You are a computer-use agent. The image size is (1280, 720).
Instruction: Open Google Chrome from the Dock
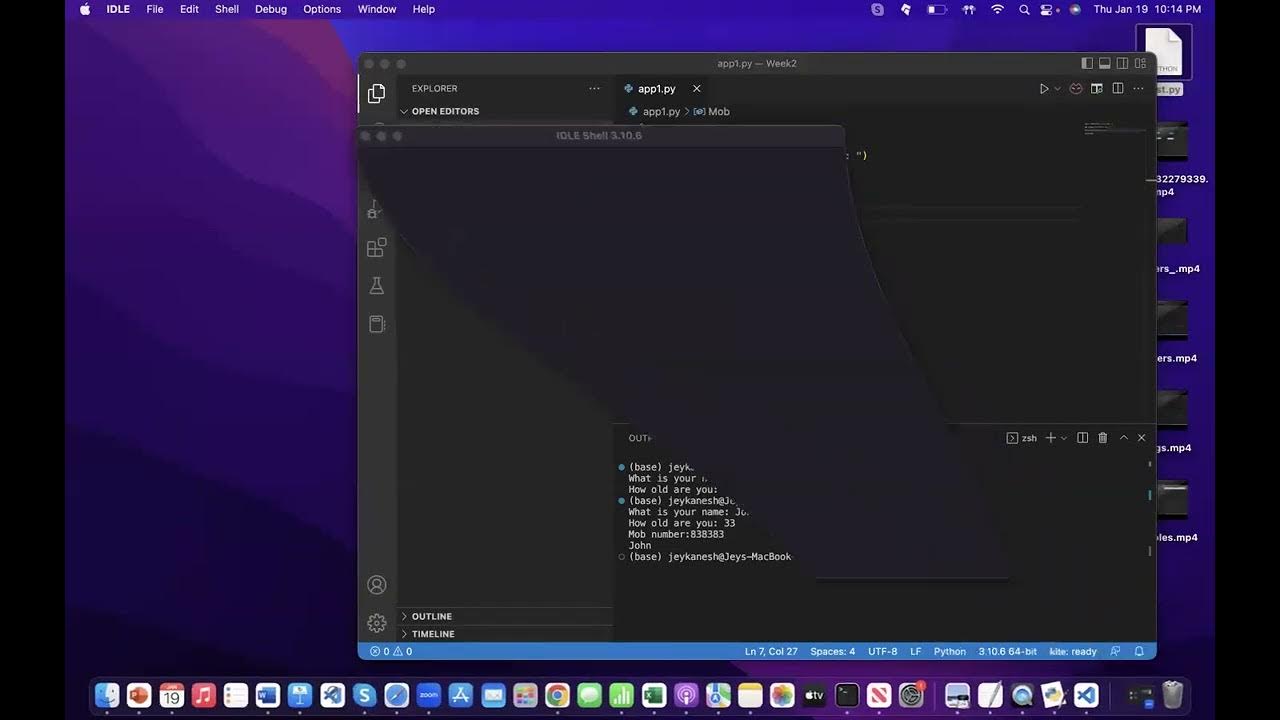(x=557, y=695)
